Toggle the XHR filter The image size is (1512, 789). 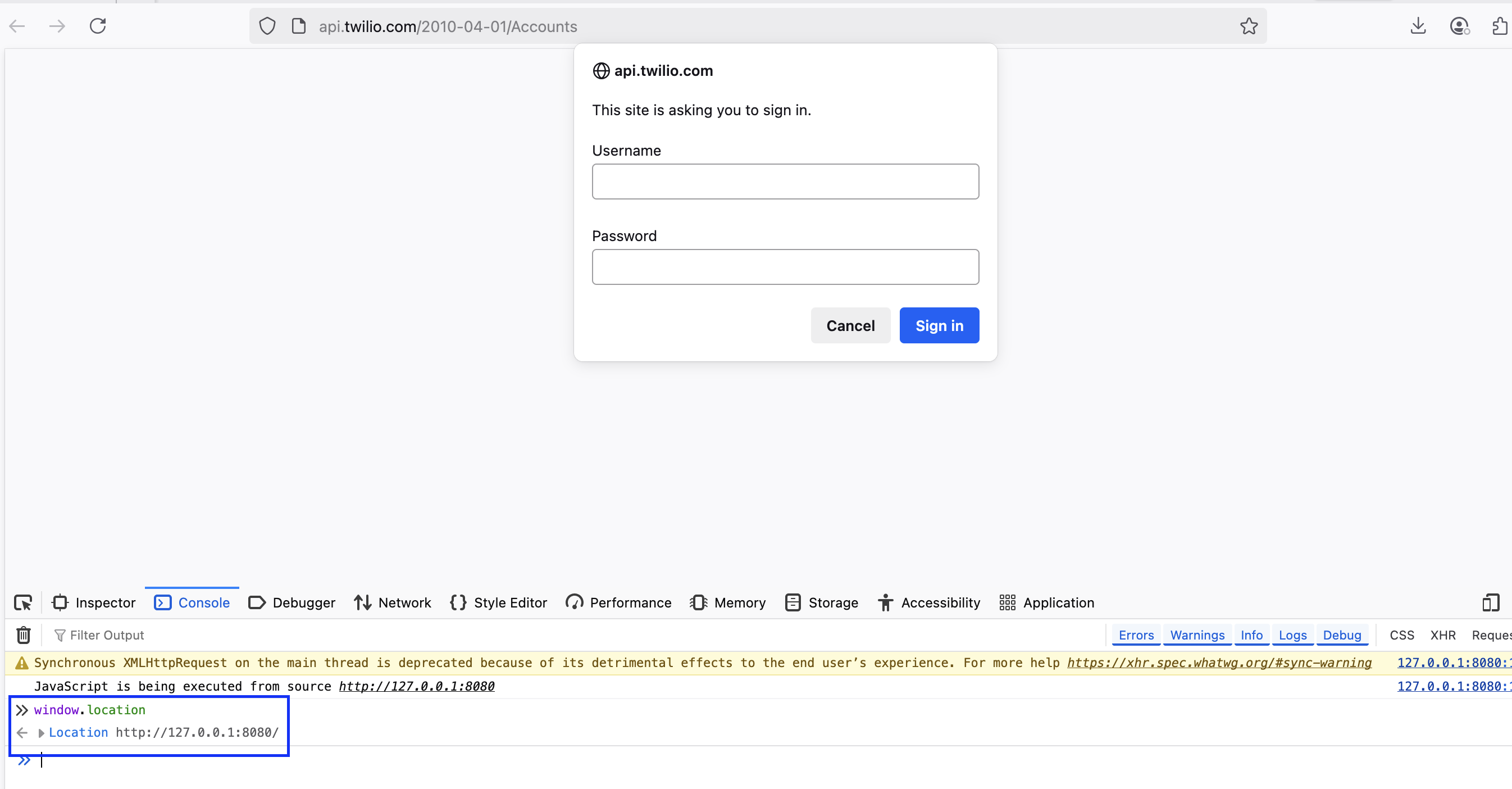click(1443, 634)
